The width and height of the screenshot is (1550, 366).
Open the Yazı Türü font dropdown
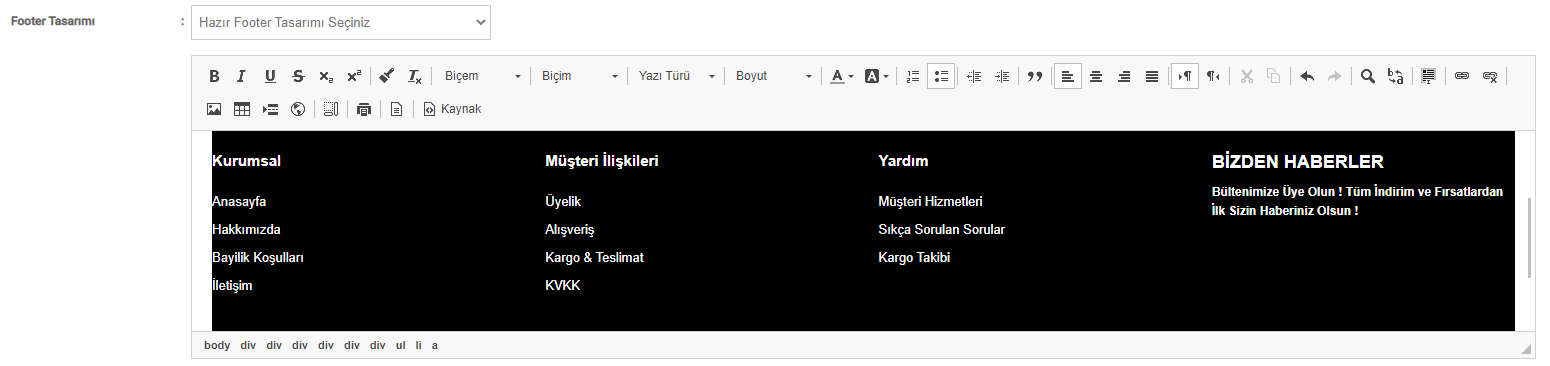click(676, 76)
